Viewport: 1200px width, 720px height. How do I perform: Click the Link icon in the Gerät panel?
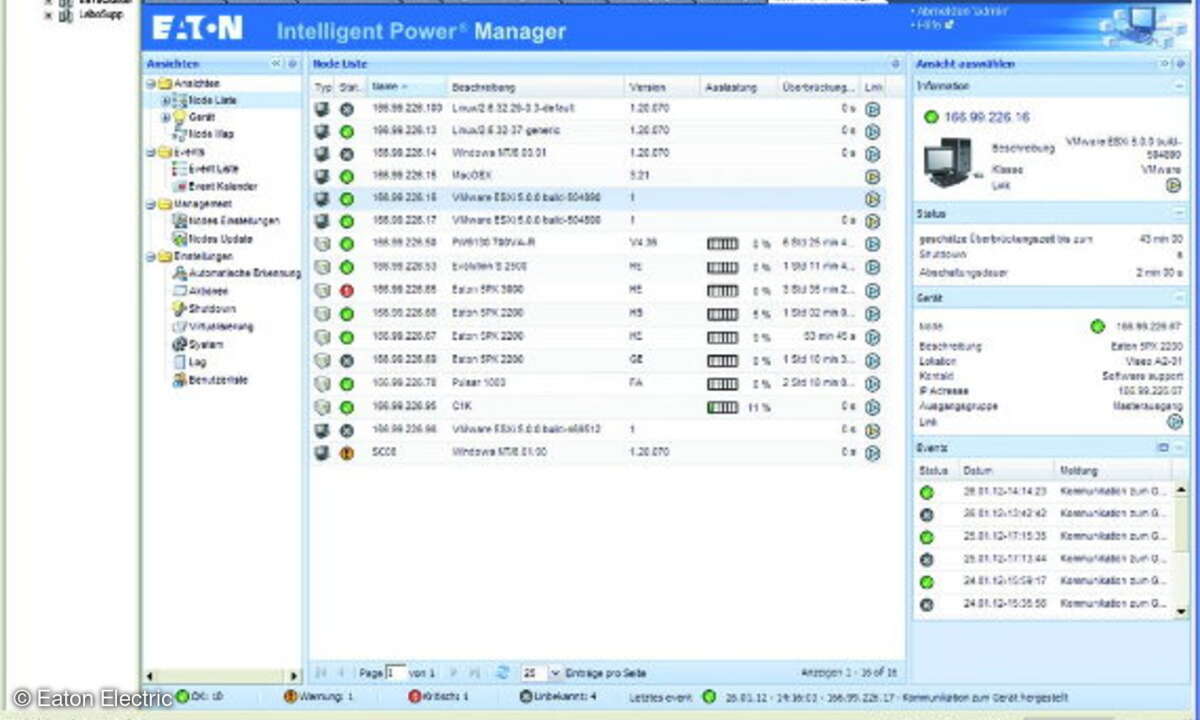[x=1174, y=422]
